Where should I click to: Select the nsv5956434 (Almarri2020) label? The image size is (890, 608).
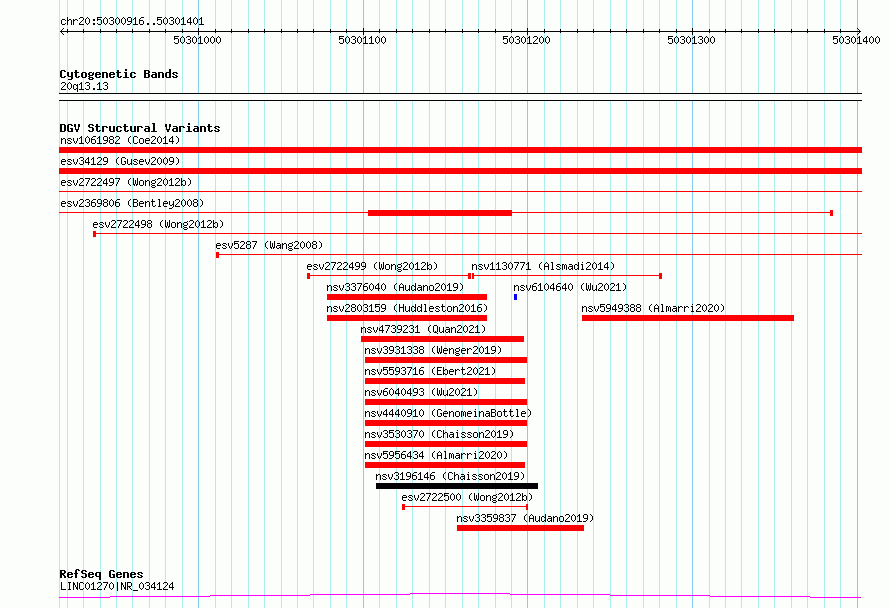[436, 455]
